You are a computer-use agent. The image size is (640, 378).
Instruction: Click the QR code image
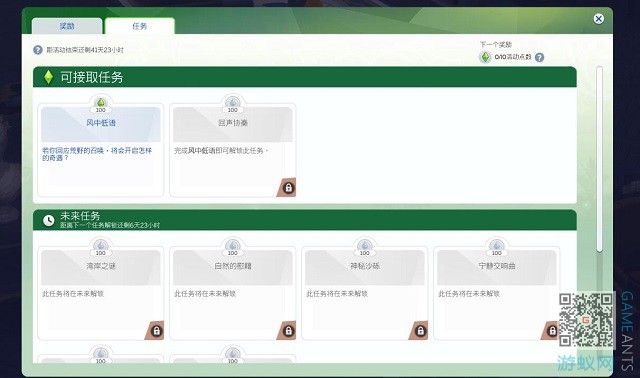tap(587, 320)
